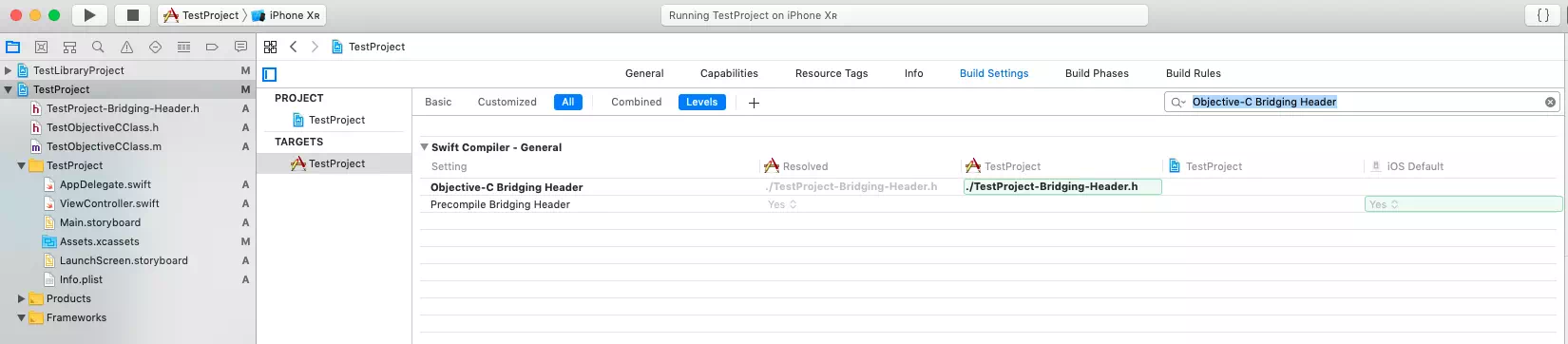Open Main.storyboard file
The image size is (1568, 344).
(100, 222)
